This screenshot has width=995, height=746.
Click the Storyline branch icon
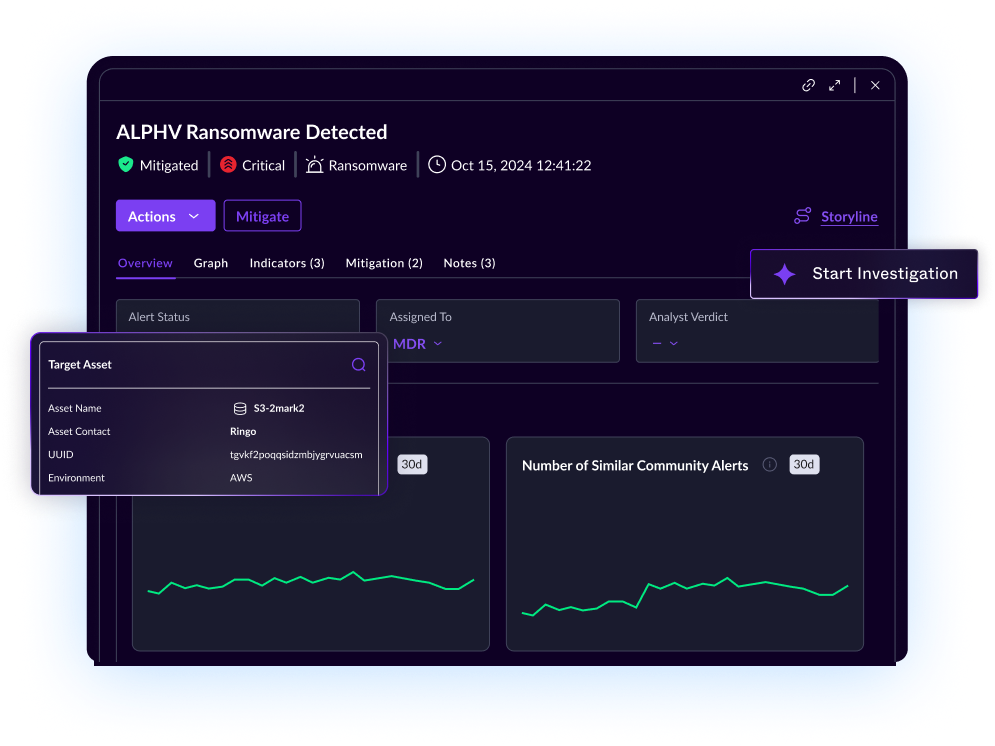tap(802, 216)
